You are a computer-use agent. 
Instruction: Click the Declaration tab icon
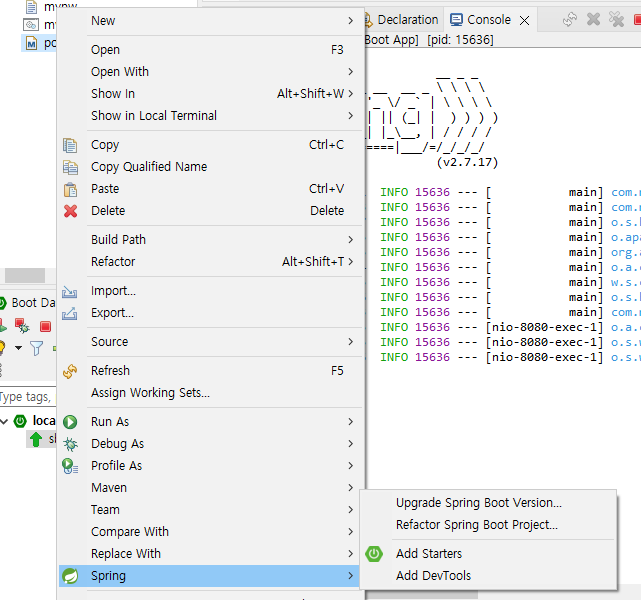(x=368, y=20)
